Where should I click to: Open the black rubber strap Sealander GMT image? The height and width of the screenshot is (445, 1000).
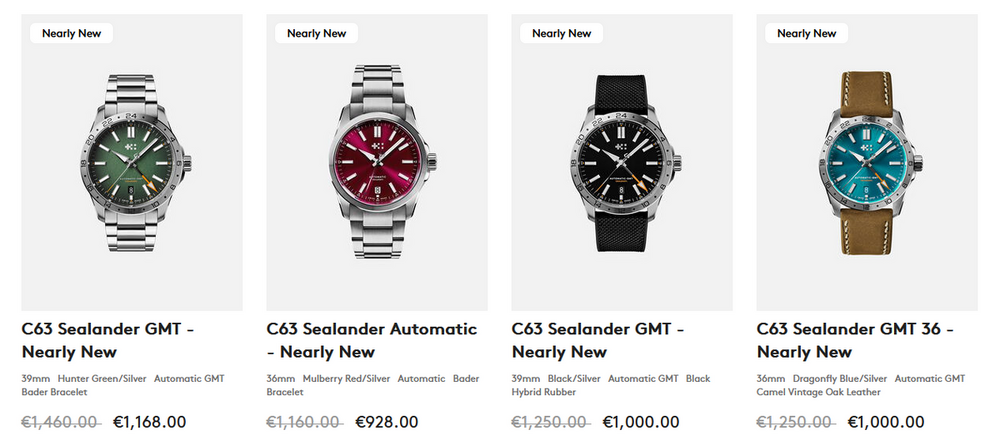click(x=622, y=163)
